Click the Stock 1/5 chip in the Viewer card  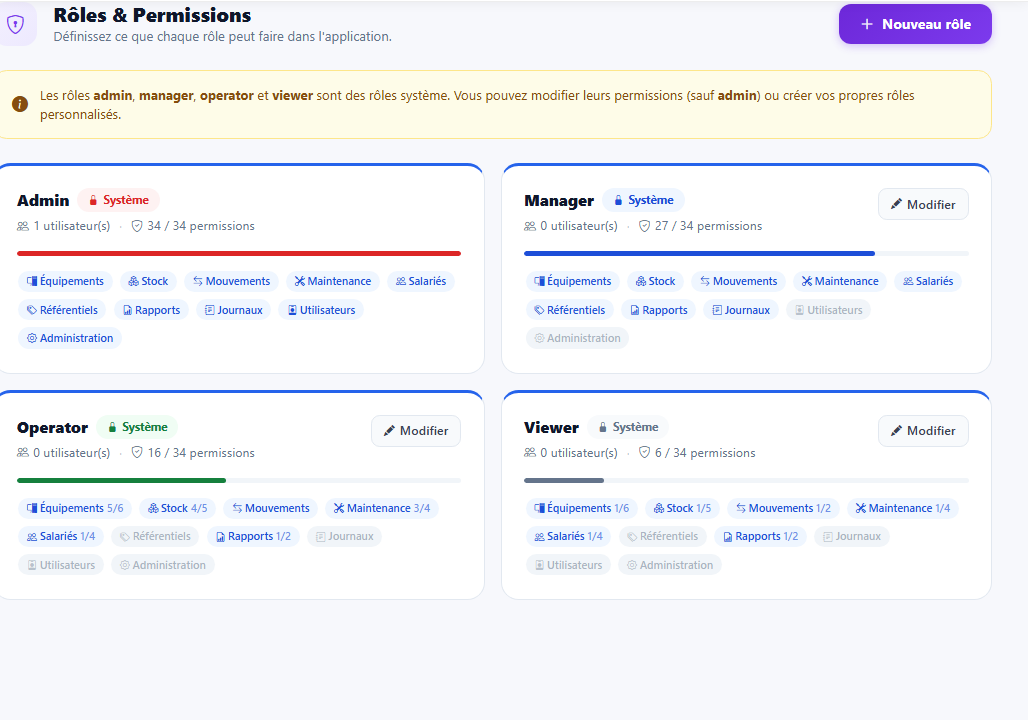682,508
